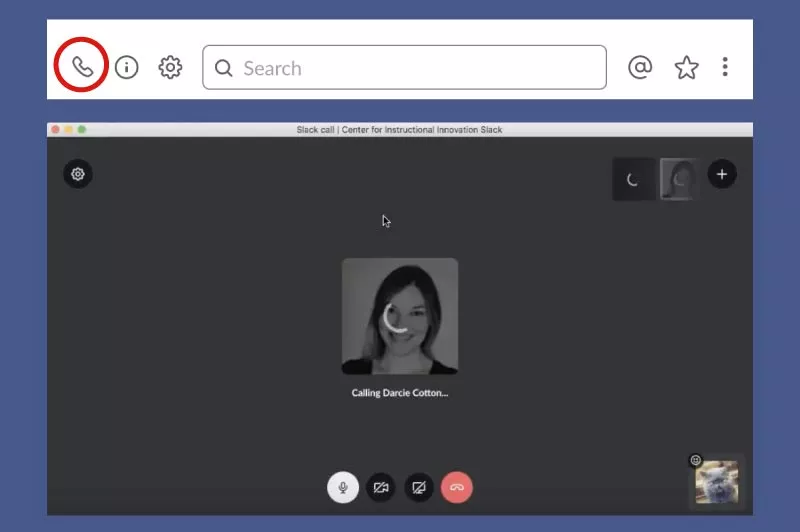800x532 pixels.
Task: Toggle the video camera on
Action: pos(381,487)
